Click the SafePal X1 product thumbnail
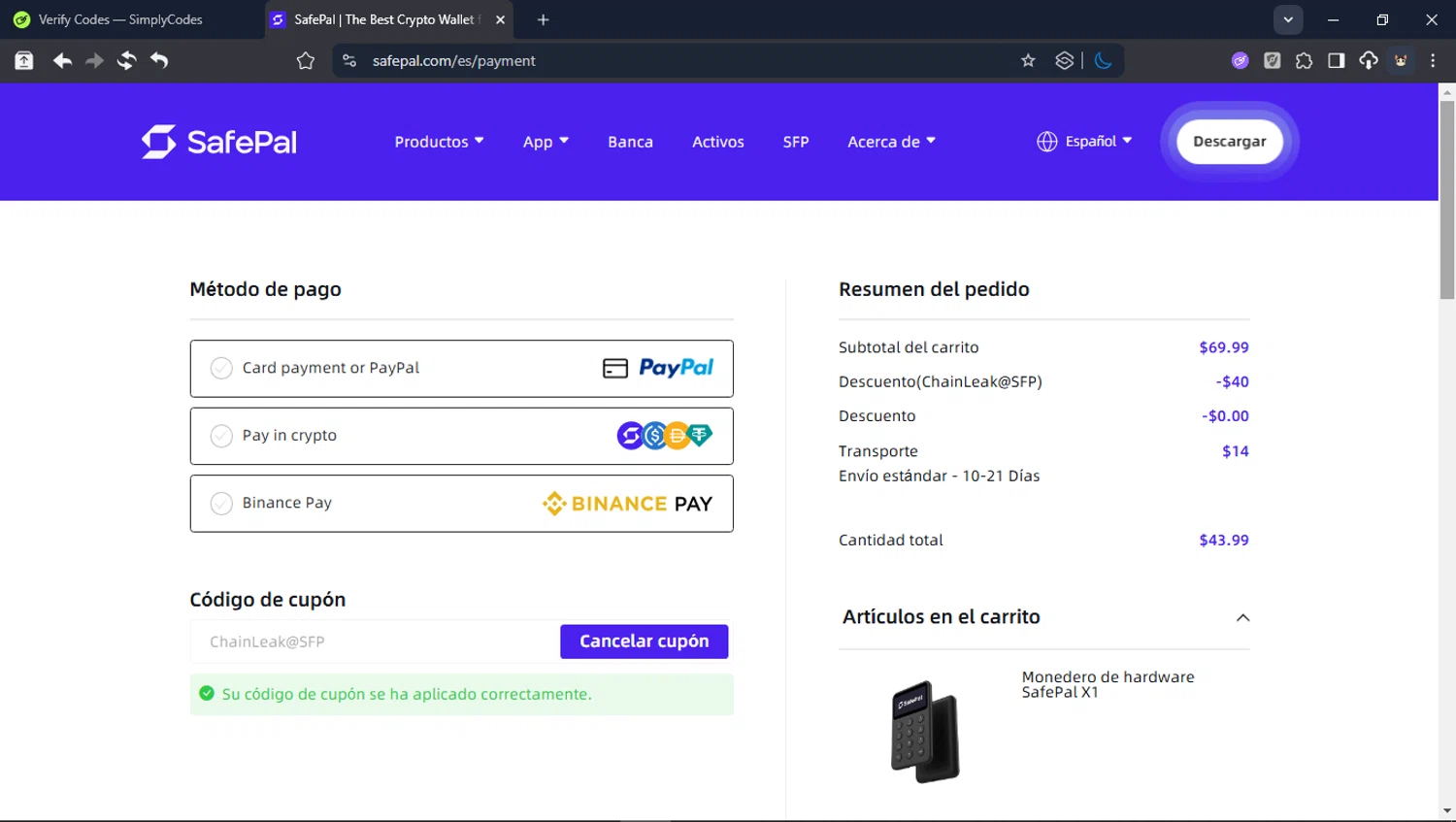The image size is (1456, 822). click(925, 731)
